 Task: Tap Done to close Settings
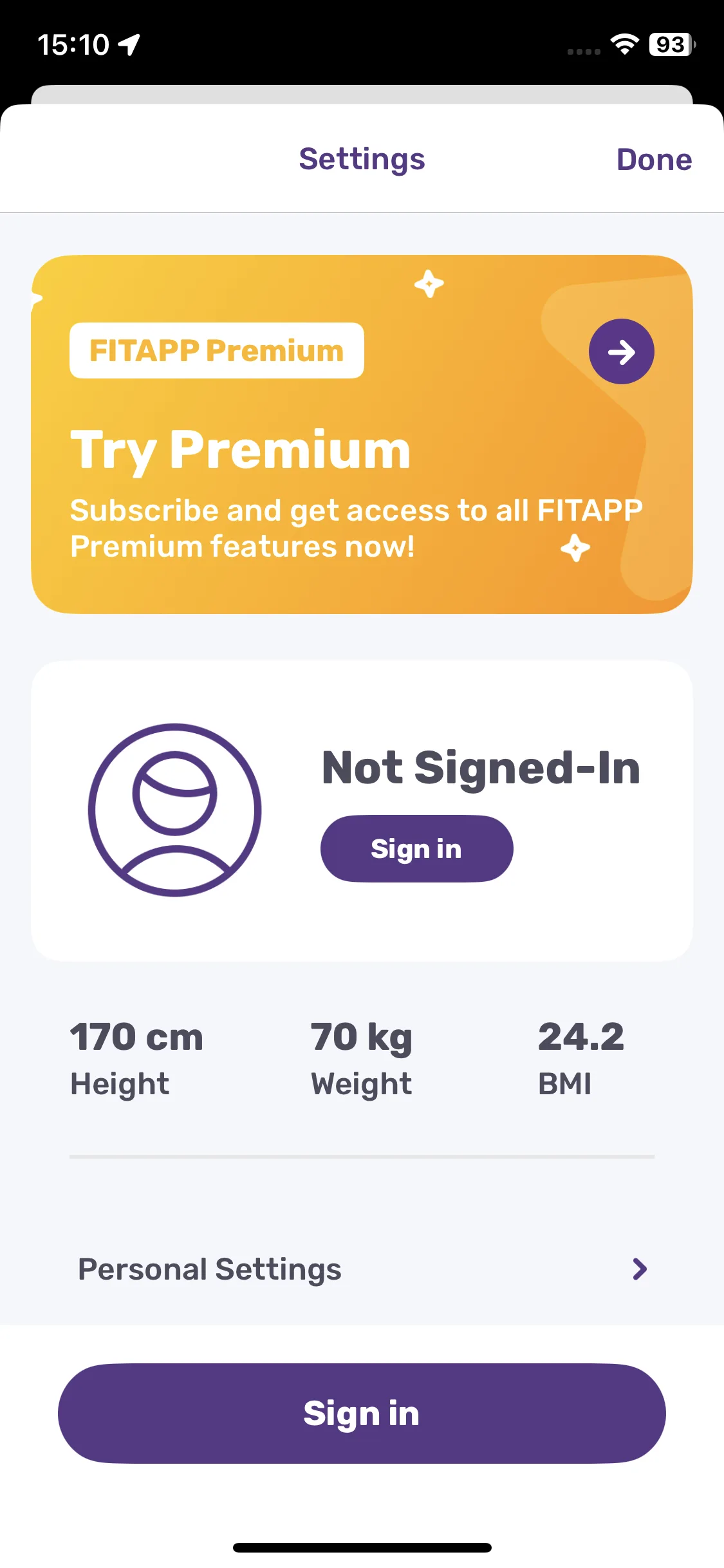pyautogui.click(x=654, y=160)
